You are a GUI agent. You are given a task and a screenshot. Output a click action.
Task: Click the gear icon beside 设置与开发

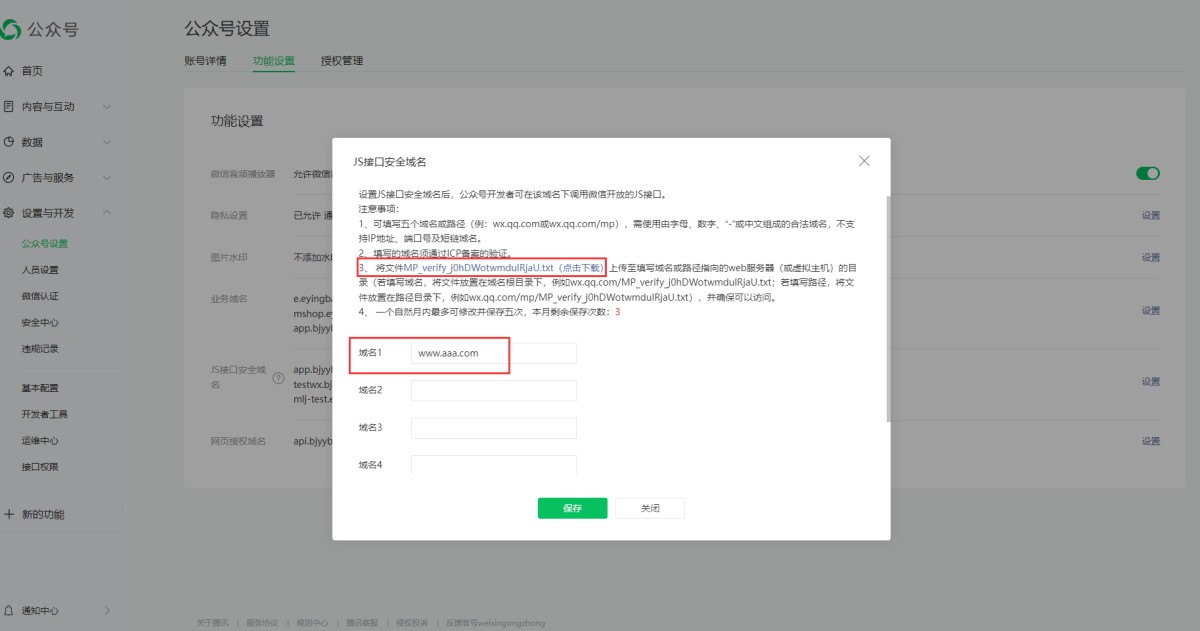pyautogui.click(x=9, y=213)
